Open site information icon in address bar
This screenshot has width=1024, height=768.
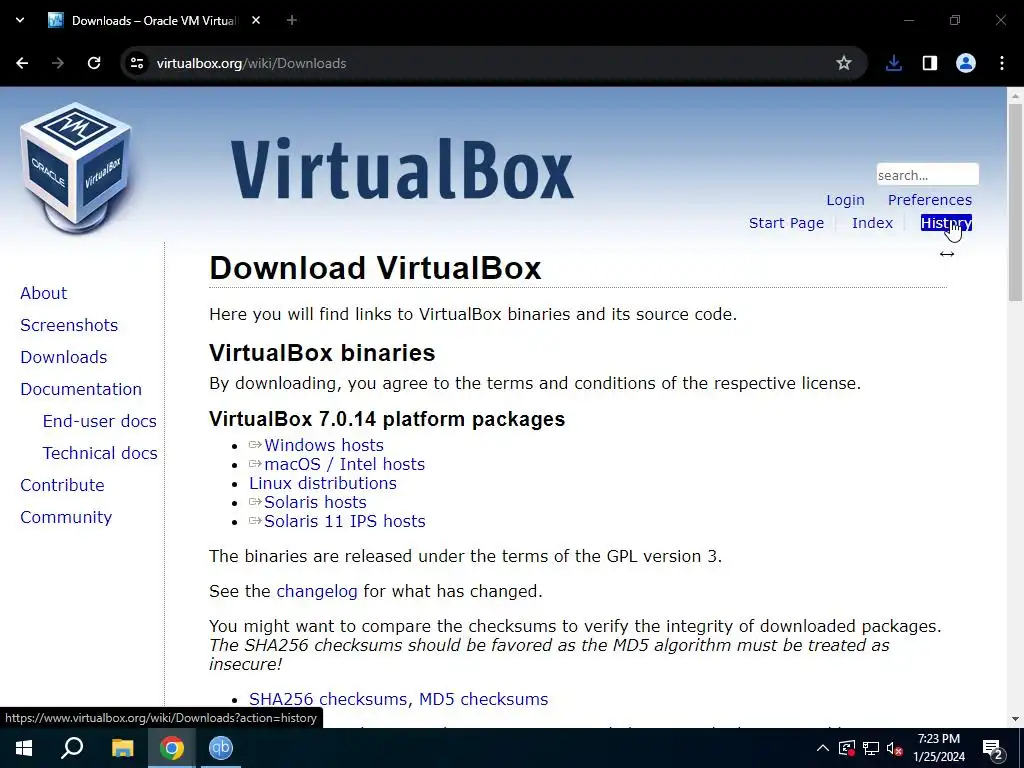pos(136,63)
